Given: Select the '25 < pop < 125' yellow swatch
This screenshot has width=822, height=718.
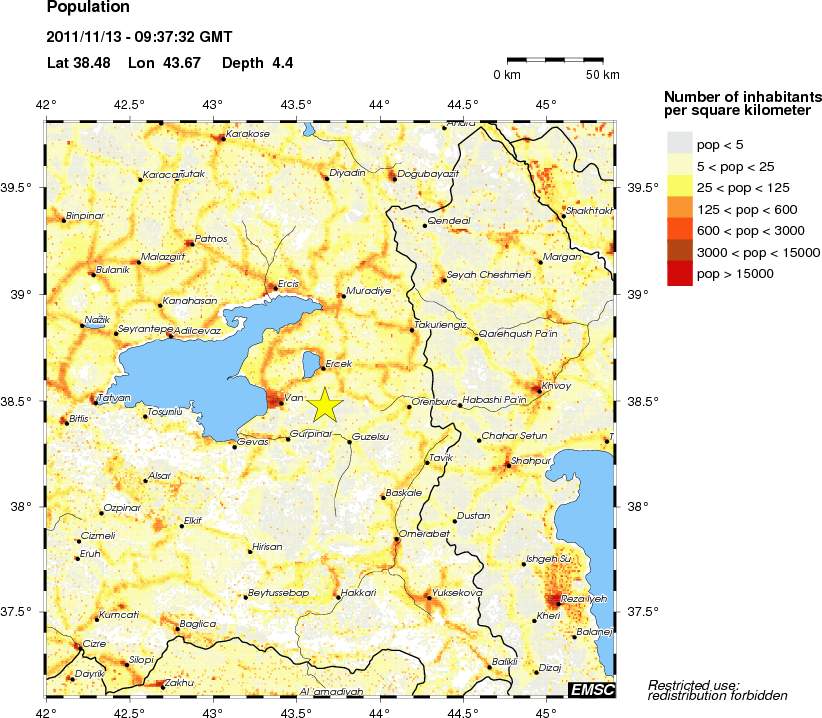Looking at the screenshot, I should point(679,187).
